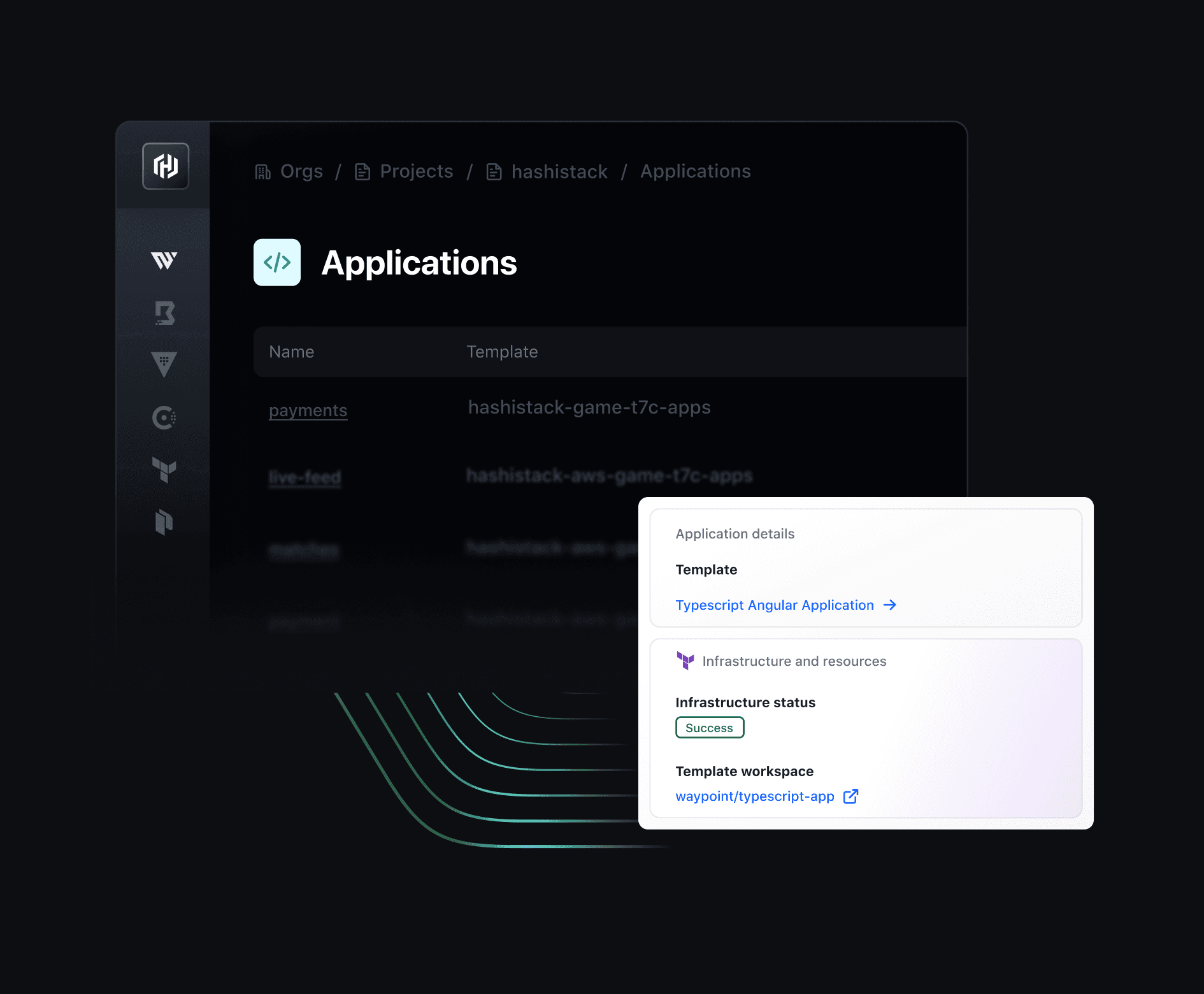This screenshot has width=1204, height=994.
Task: Open Boundary from the sidebar
Action: point(164,313)
